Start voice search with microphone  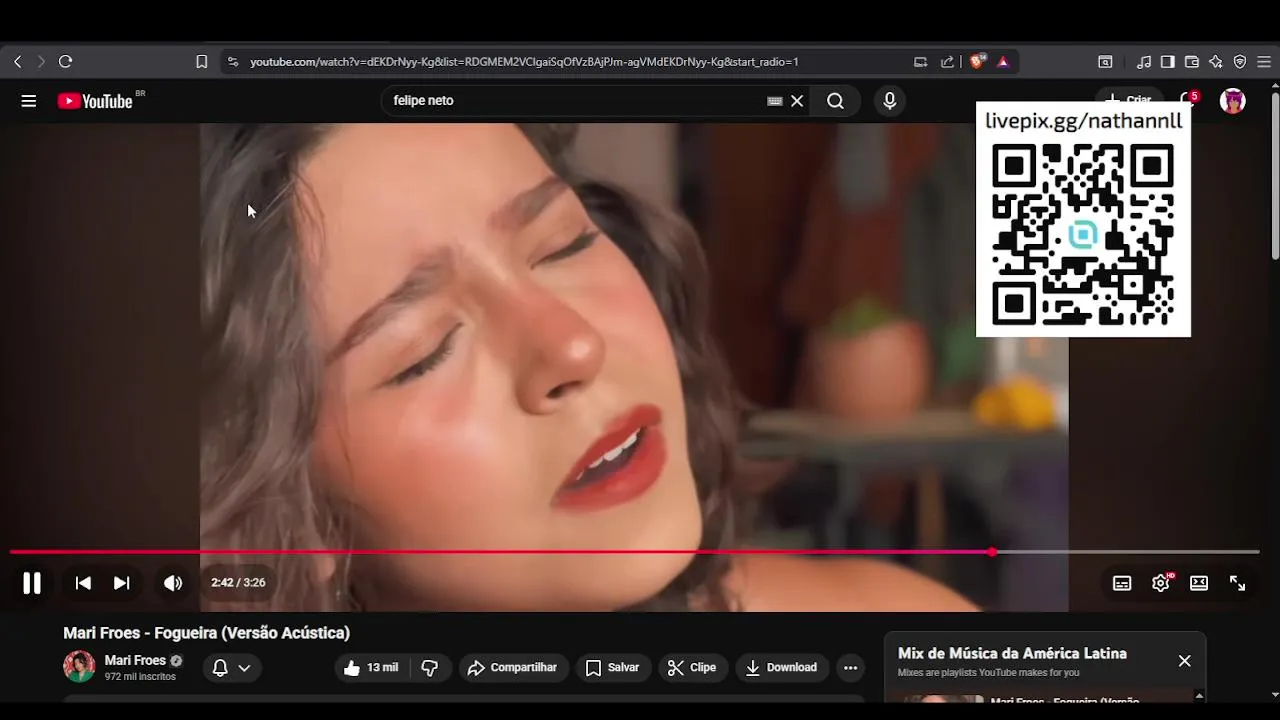[x=889, y=101]
